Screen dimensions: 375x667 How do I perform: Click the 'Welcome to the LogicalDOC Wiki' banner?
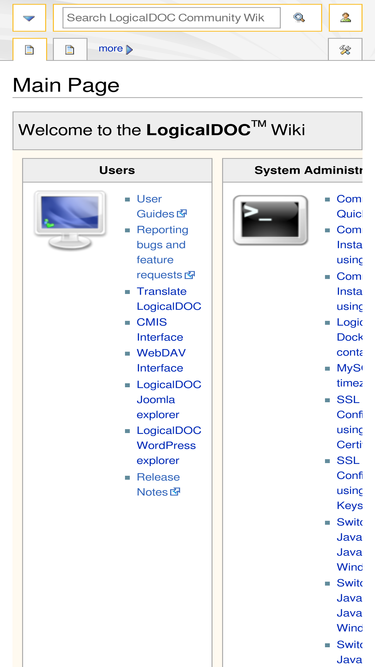(x=188, y=130)
